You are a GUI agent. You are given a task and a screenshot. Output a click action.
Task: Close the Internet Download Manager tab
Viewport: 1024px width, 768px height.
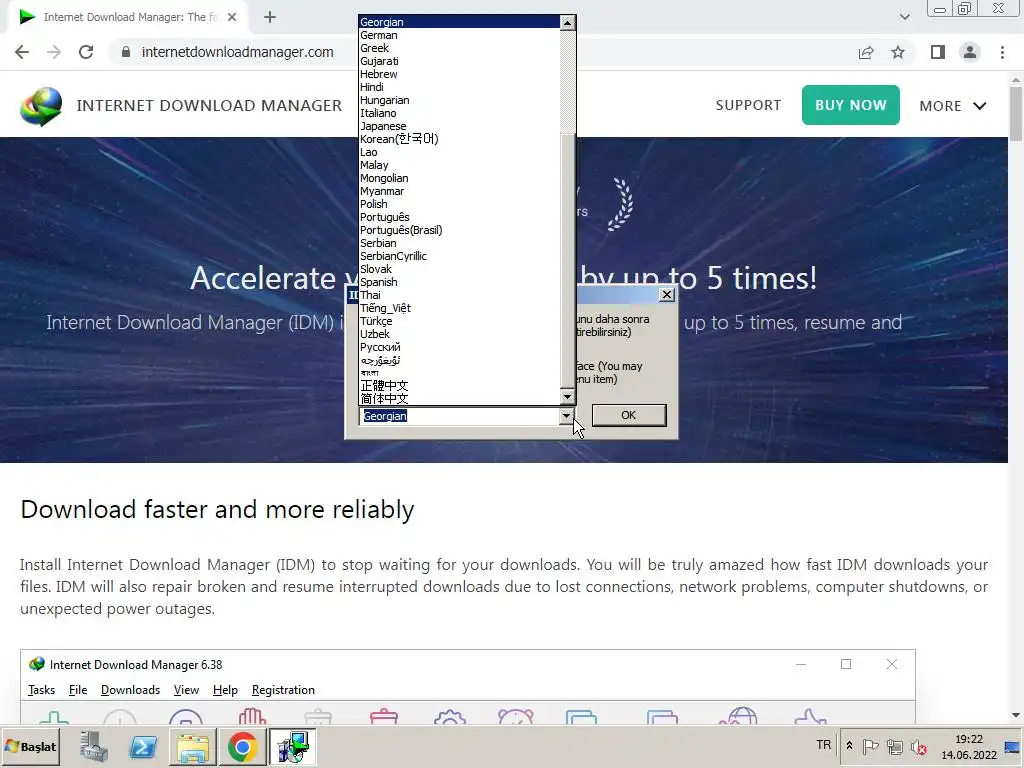click(232, 17)
